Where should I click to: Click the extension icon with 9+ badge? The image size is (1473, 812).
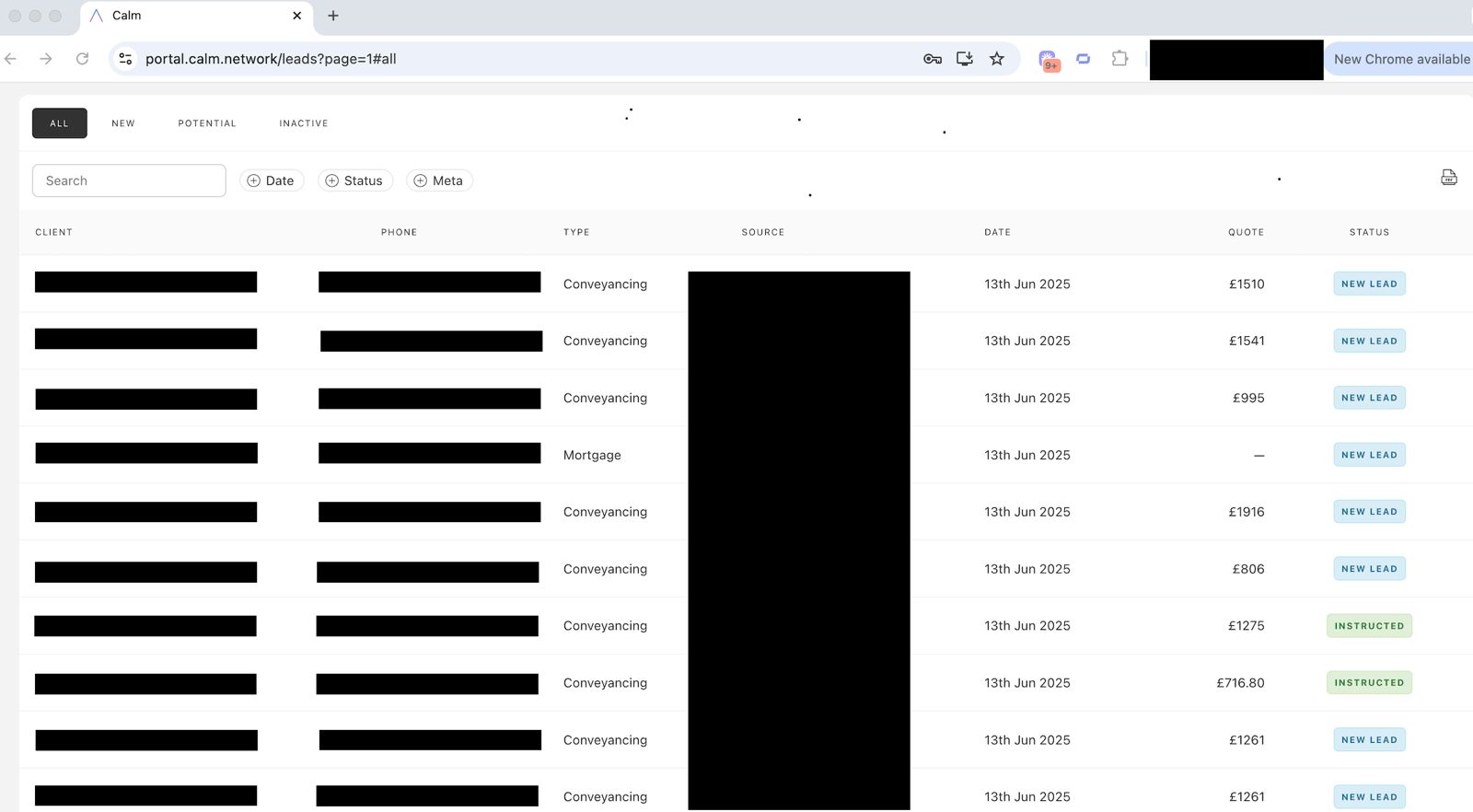[1048, 60]
